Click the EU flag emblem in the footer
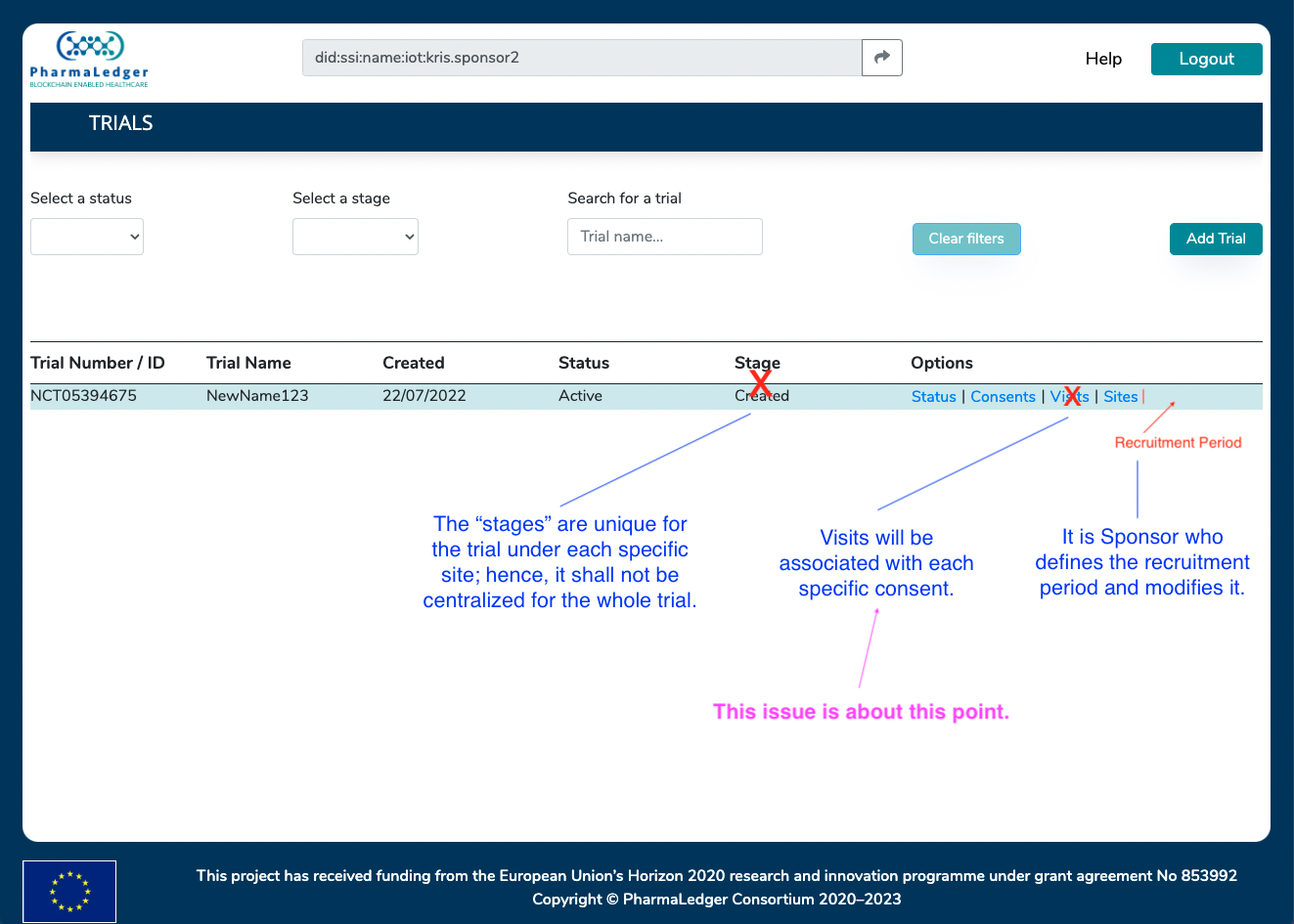Screen dimensions: 1294x924 coord(68,891)
